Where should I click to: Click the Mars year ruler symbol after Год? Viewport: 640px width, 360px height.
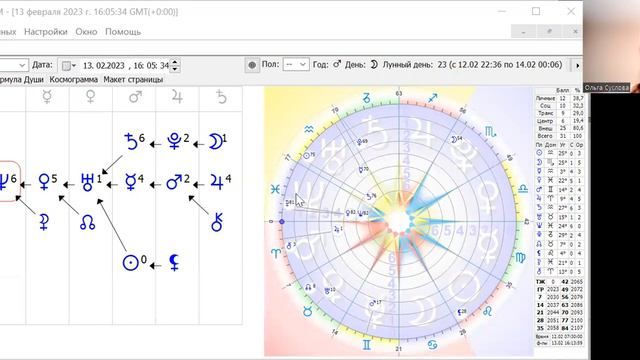[337, 64]
